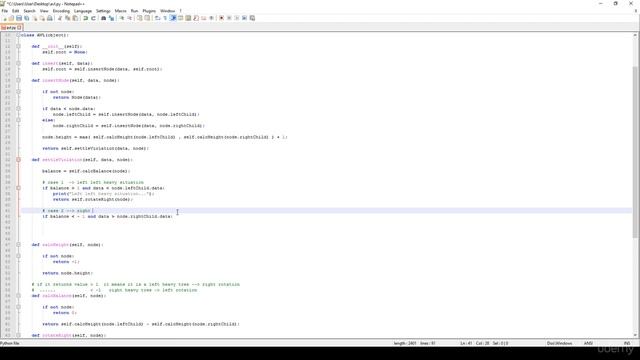Collapse the class AVL fold marker
Viewport: 640px width, 360px height.
click(x=18, y=35)
